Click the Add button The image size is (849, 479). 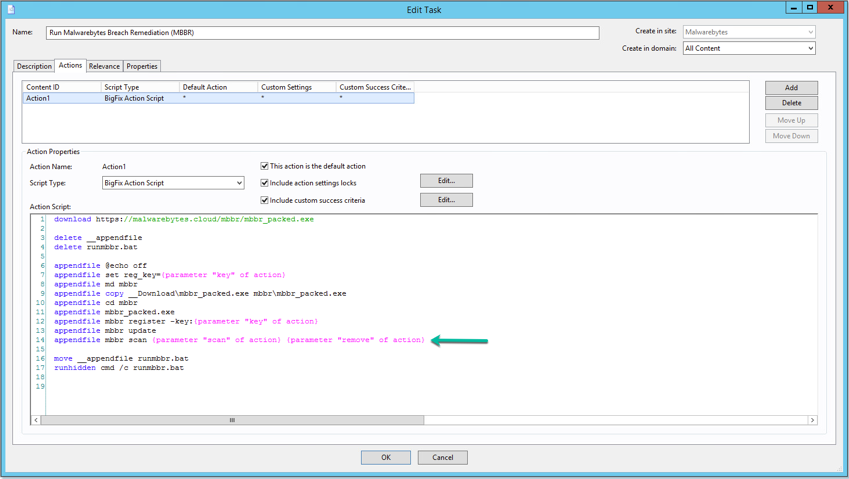(x=791, y=87)
